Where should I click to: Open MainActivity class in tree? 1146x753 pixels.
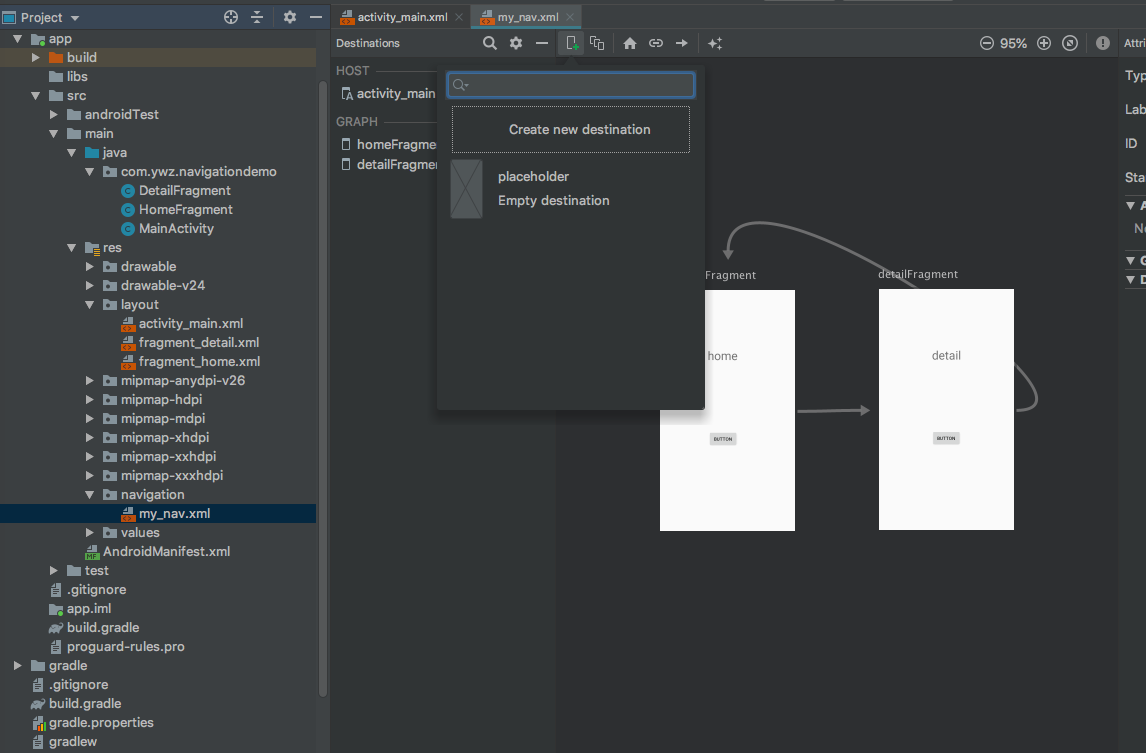[x=167, y=229]
